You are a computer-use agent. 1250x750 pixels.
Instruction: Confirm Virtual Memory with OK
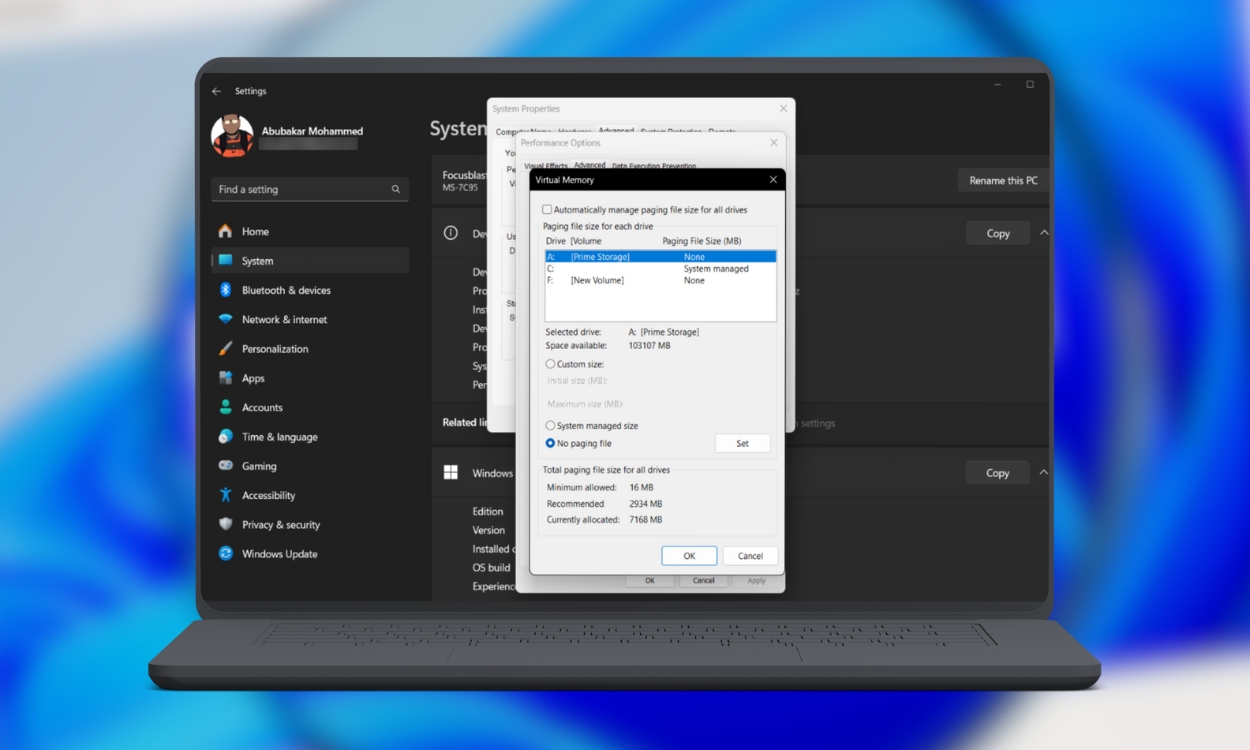(689, 556)
